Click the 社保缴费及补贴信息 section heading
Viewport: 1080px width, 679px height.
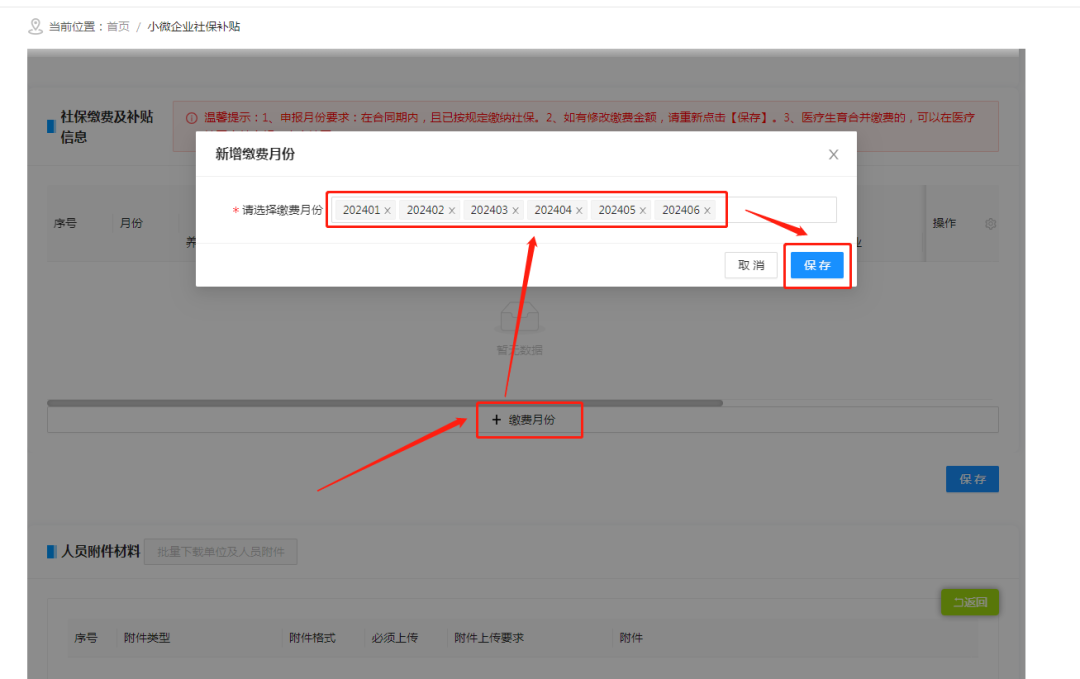coord(107,127)
